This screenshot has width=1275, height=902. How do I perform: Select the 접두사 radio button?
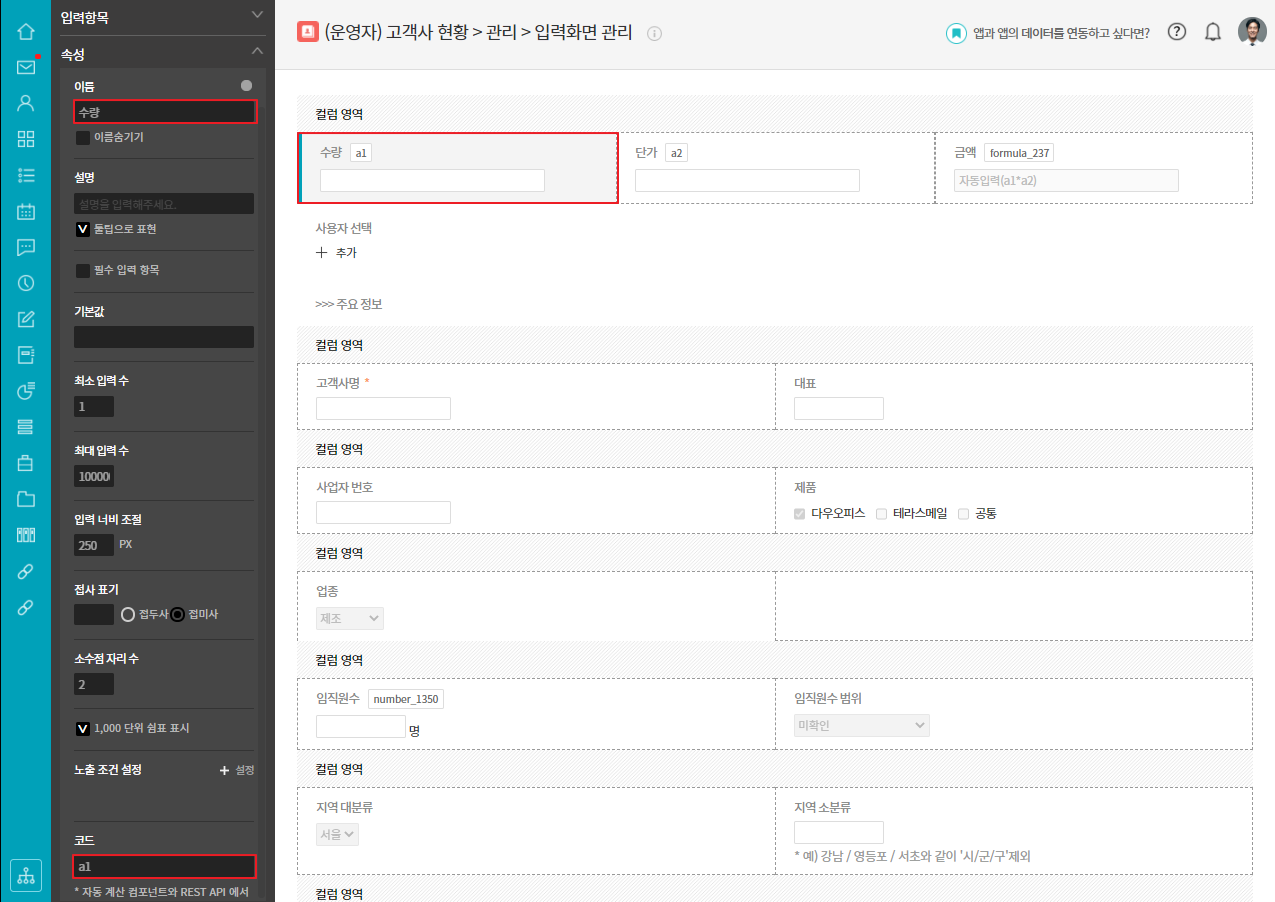pyautogui.click(x=128, y=614)
